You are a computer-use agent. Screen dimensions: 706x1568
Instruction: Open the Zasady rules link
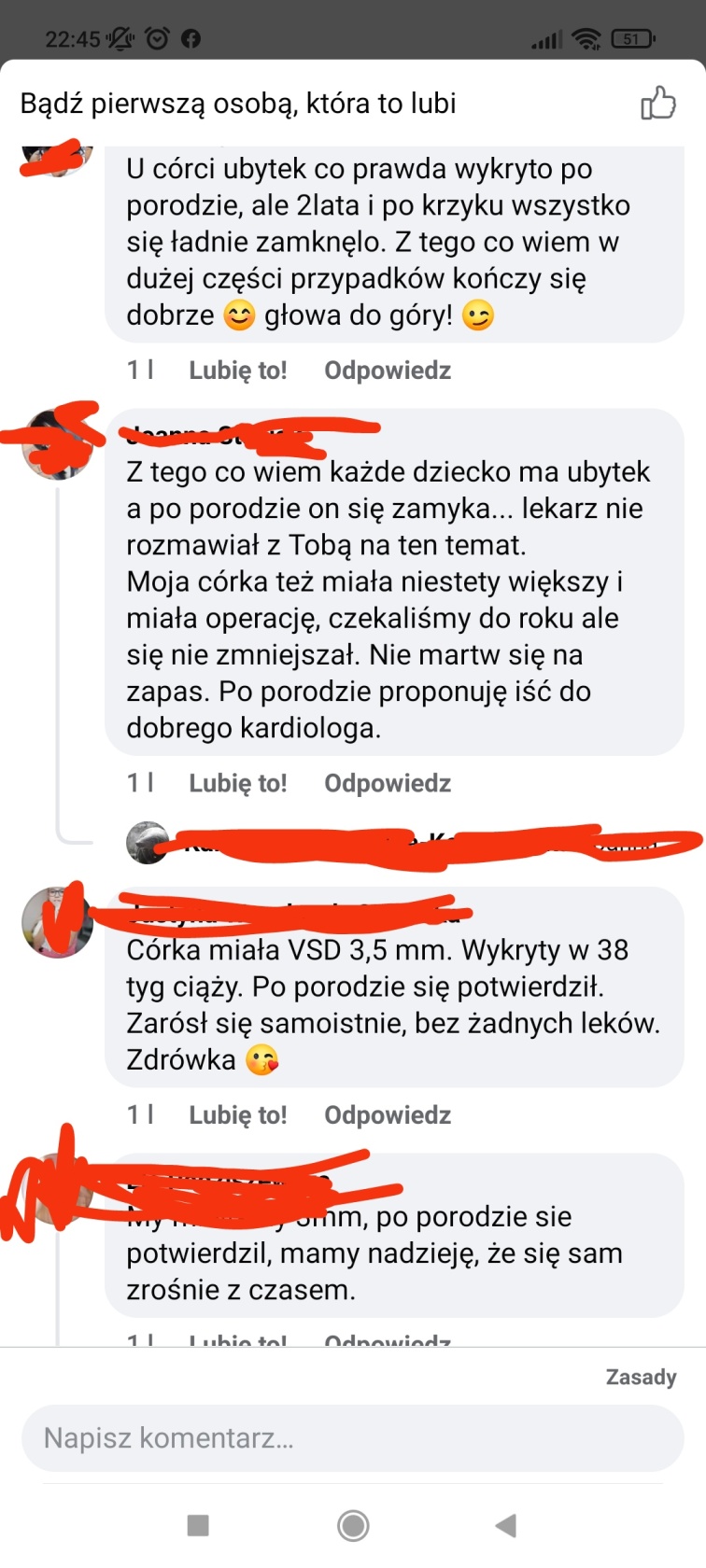coord(641,1377)
